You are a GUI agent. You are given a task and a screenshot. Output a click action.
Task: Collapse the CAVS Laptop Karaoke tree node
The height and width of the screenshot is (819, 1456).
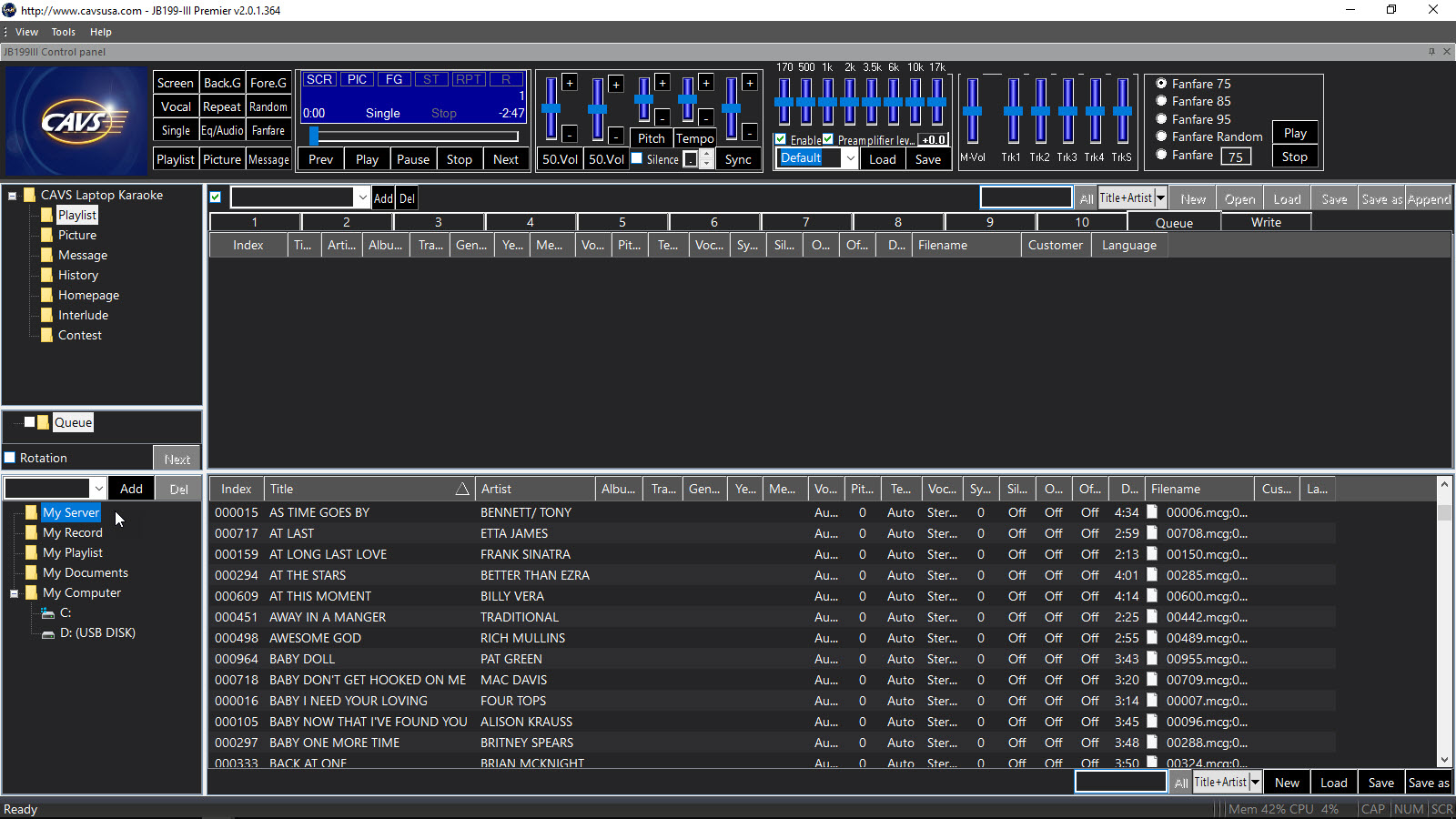point(13,196)
